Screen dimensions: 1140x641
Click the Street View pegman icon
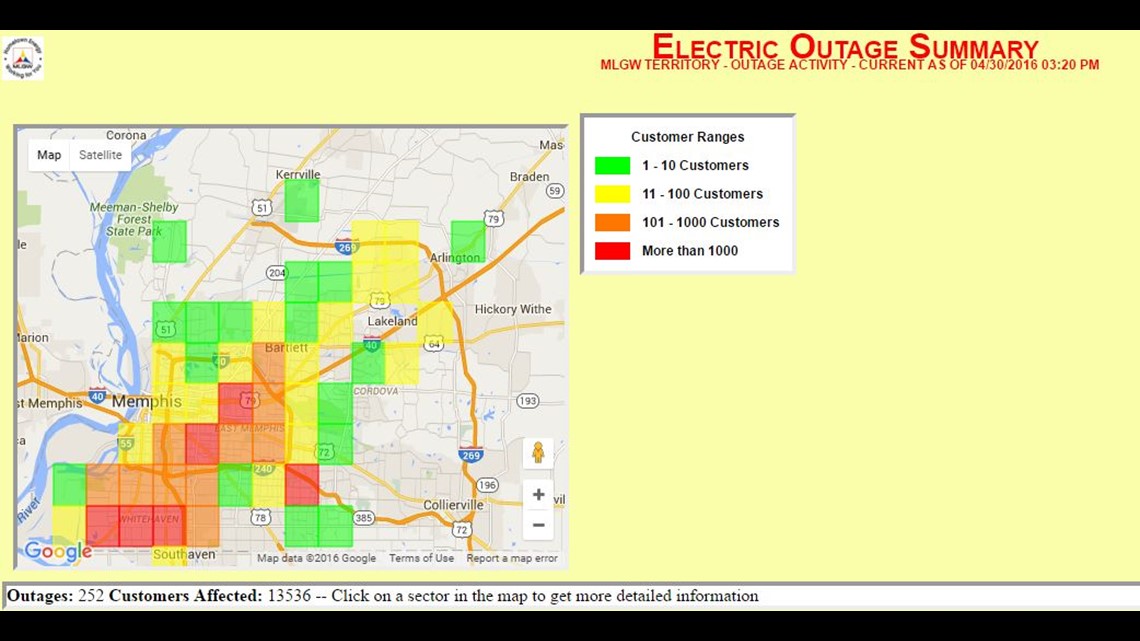point(538,453)
